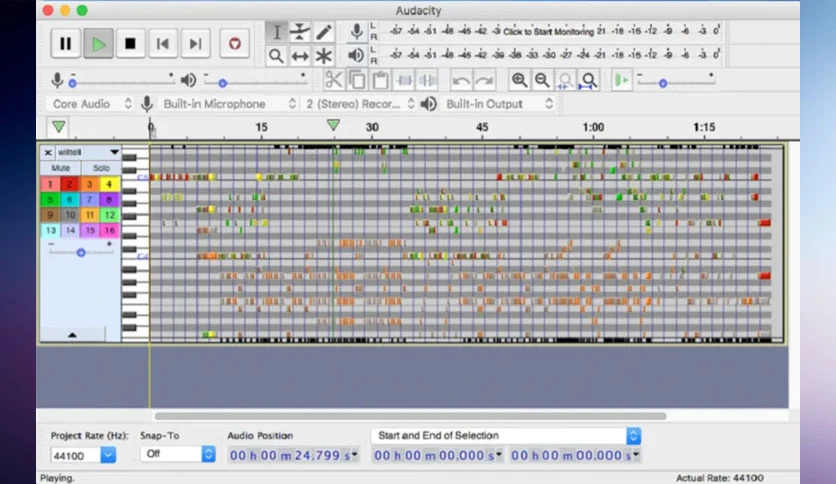Screen dimensions: 836x484
Task: Open the willtell track name menu
Action: [88, 152]
